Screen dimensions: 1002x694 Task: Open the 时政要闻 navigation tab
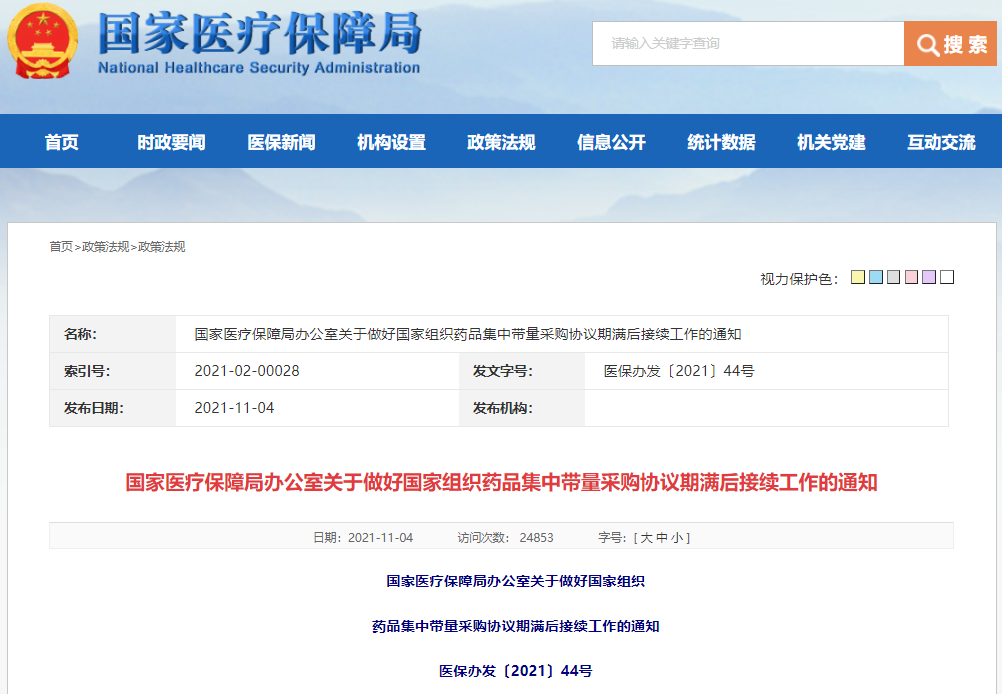click(171, 142)
